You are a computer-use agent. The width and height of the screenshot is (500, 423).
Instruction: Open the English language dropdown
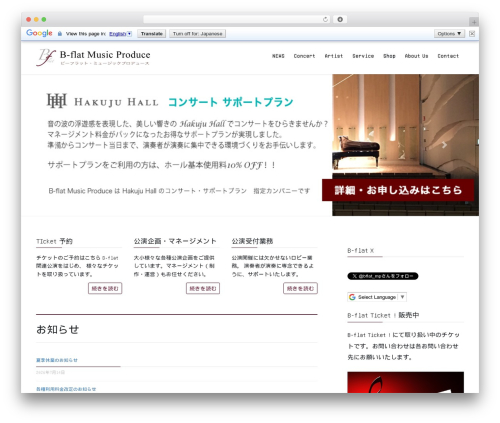click(120, 34)
